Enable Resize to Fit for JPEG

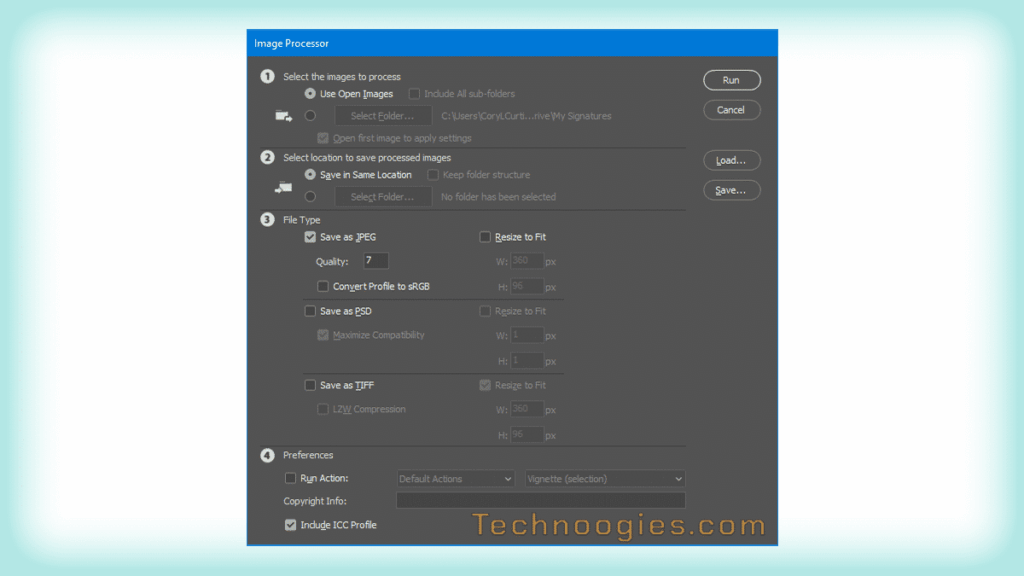485,237
